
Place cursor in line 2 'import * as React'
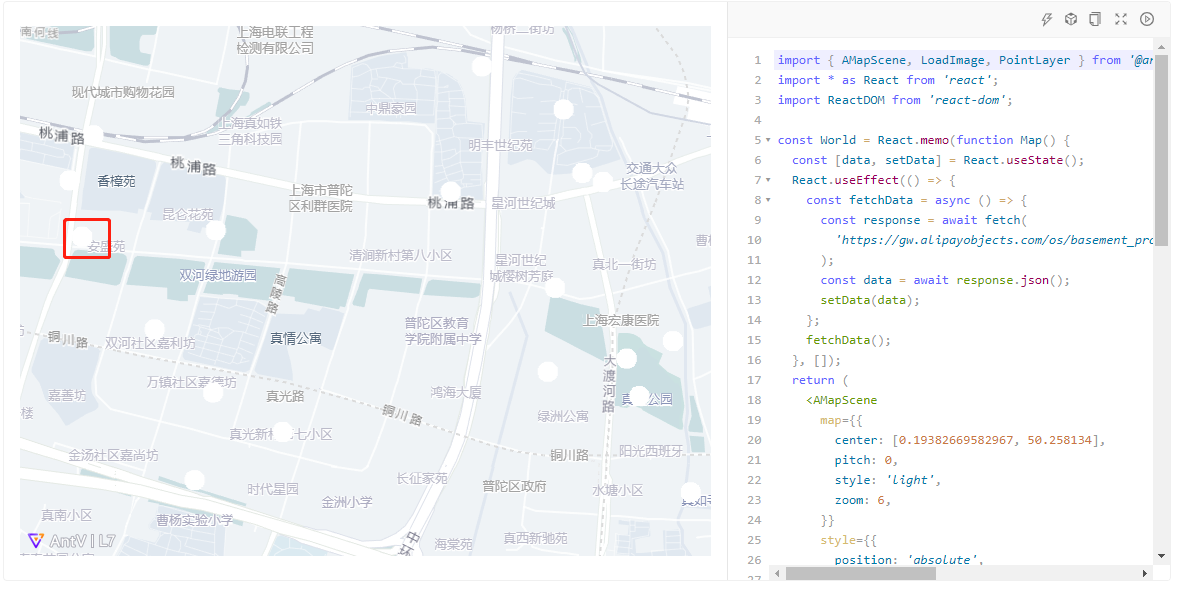tap(888, 81)
